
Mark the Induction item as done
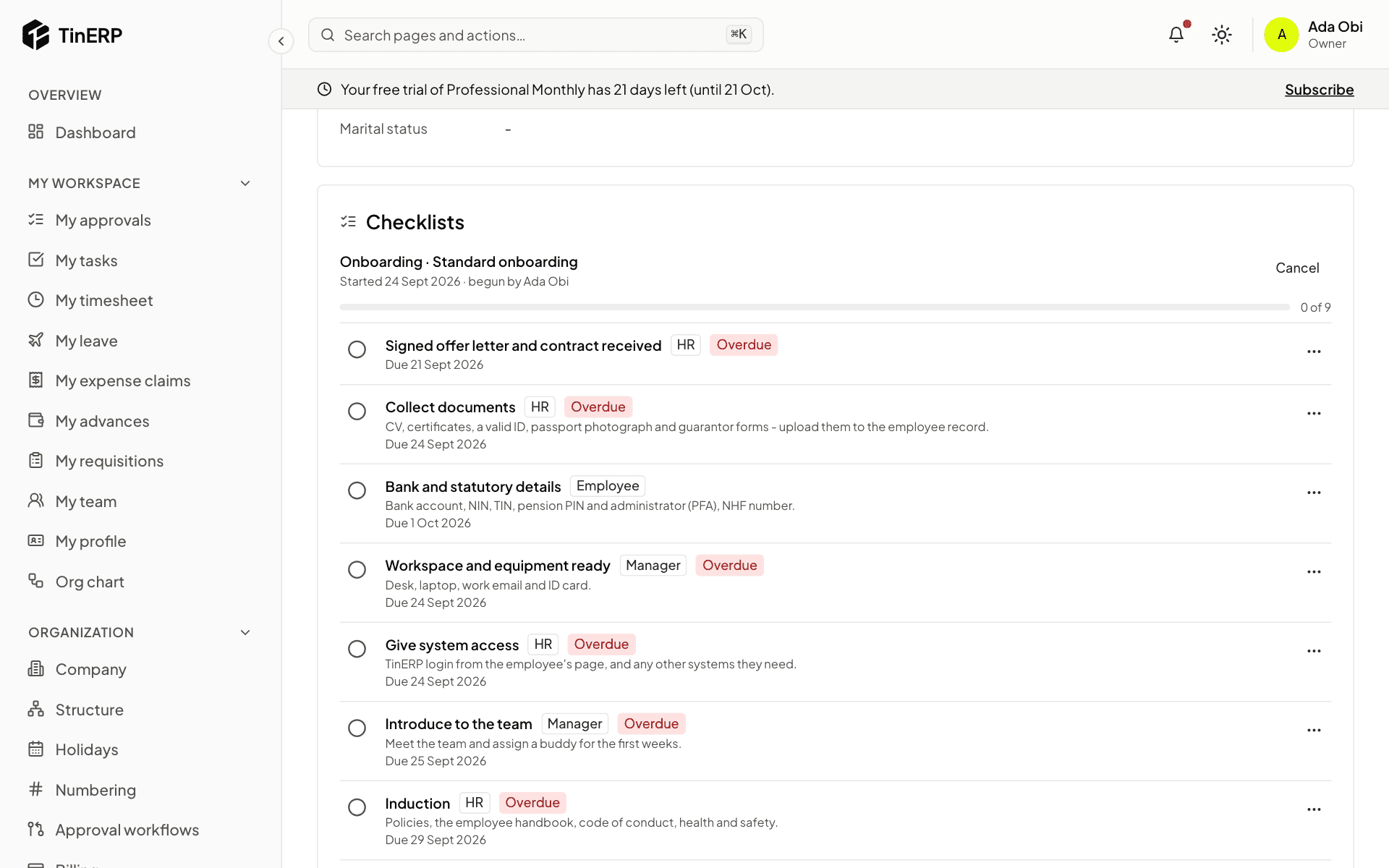coord(357,807)
